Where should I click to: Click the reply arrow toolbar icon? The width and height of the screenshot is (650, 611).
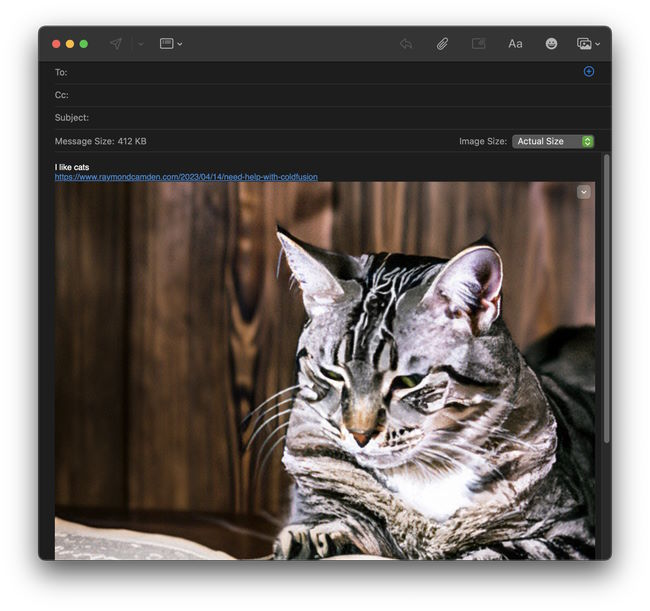click(x=405, y=44)
